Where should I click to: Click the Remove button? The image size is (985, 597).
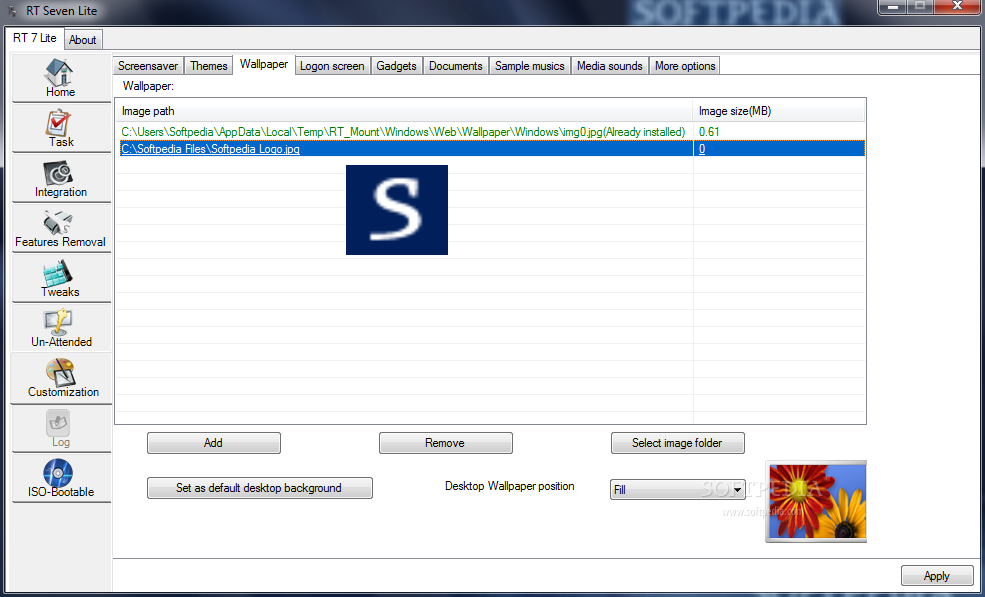[x=445, y=443]
